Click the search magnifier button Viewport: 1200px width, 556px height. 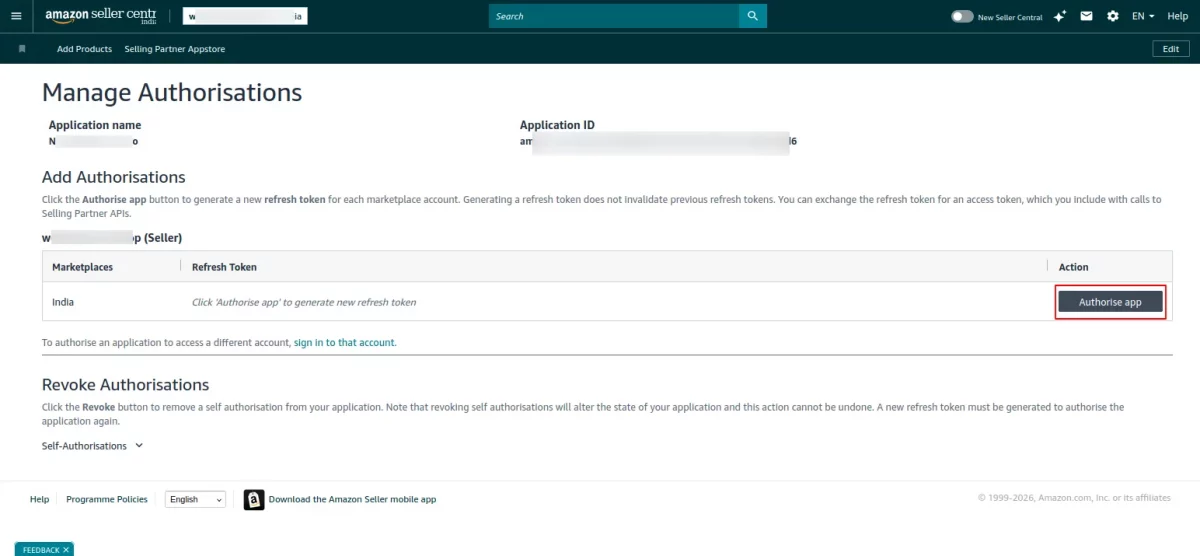(x=753, y=16)
